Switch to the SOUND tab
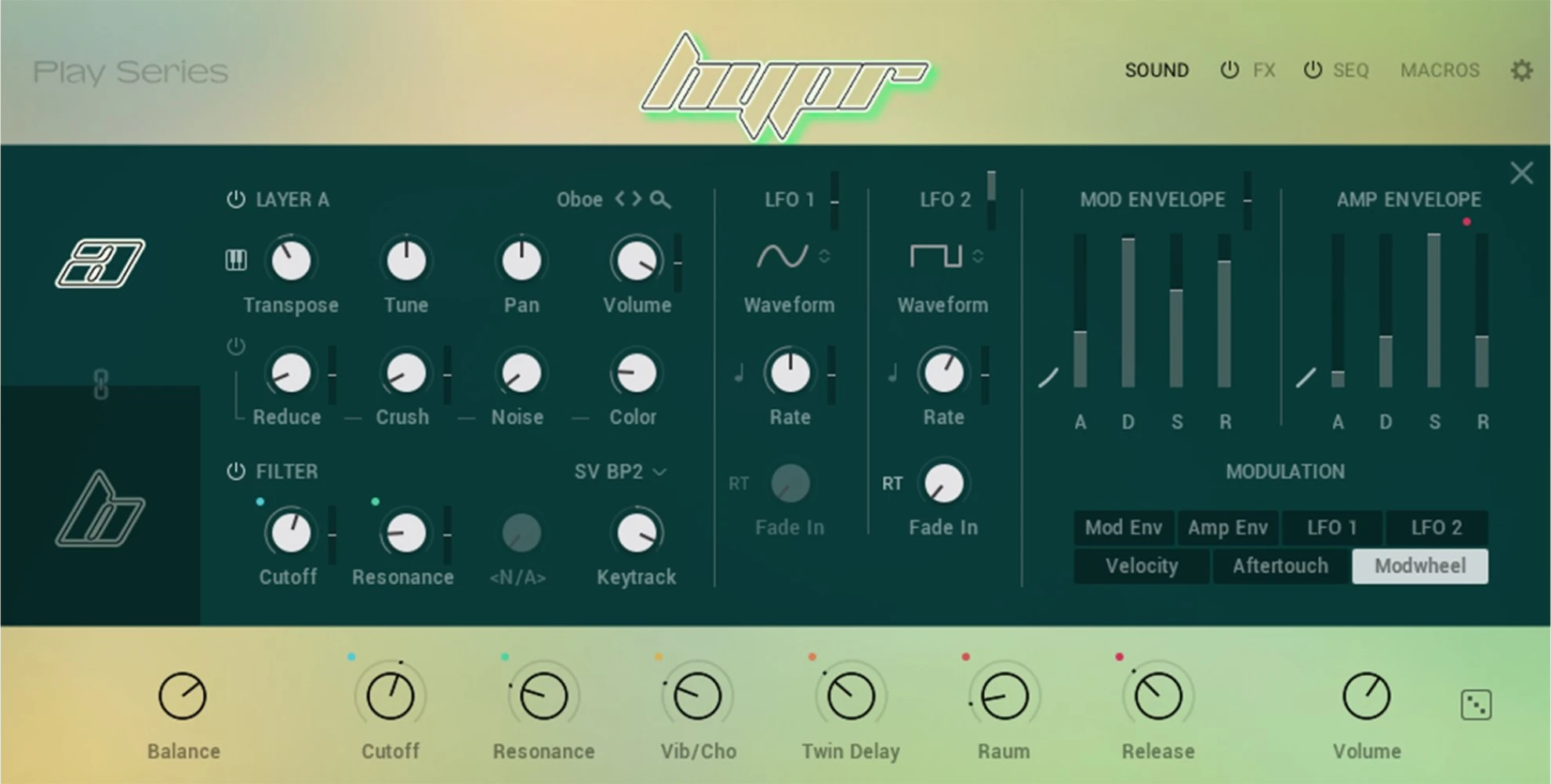This screenshot has width=1551, height=784. (x=1156, y=70)
